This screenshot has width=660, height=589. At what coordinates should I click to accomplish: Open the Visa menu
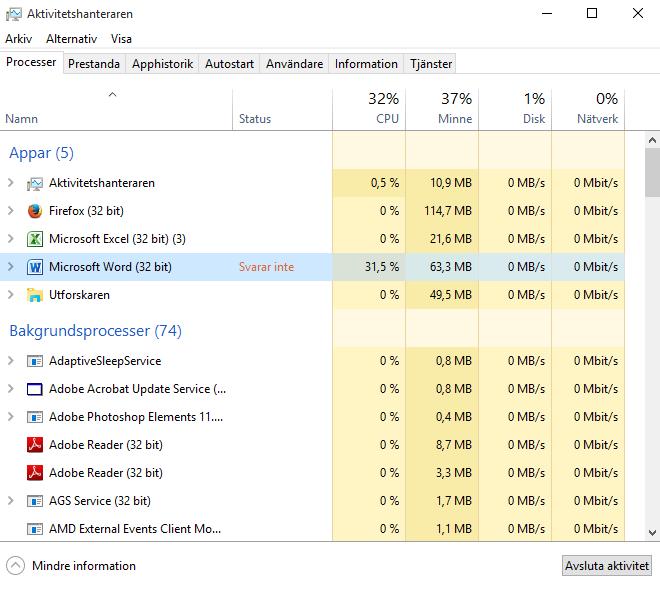(x=121, y=39)
